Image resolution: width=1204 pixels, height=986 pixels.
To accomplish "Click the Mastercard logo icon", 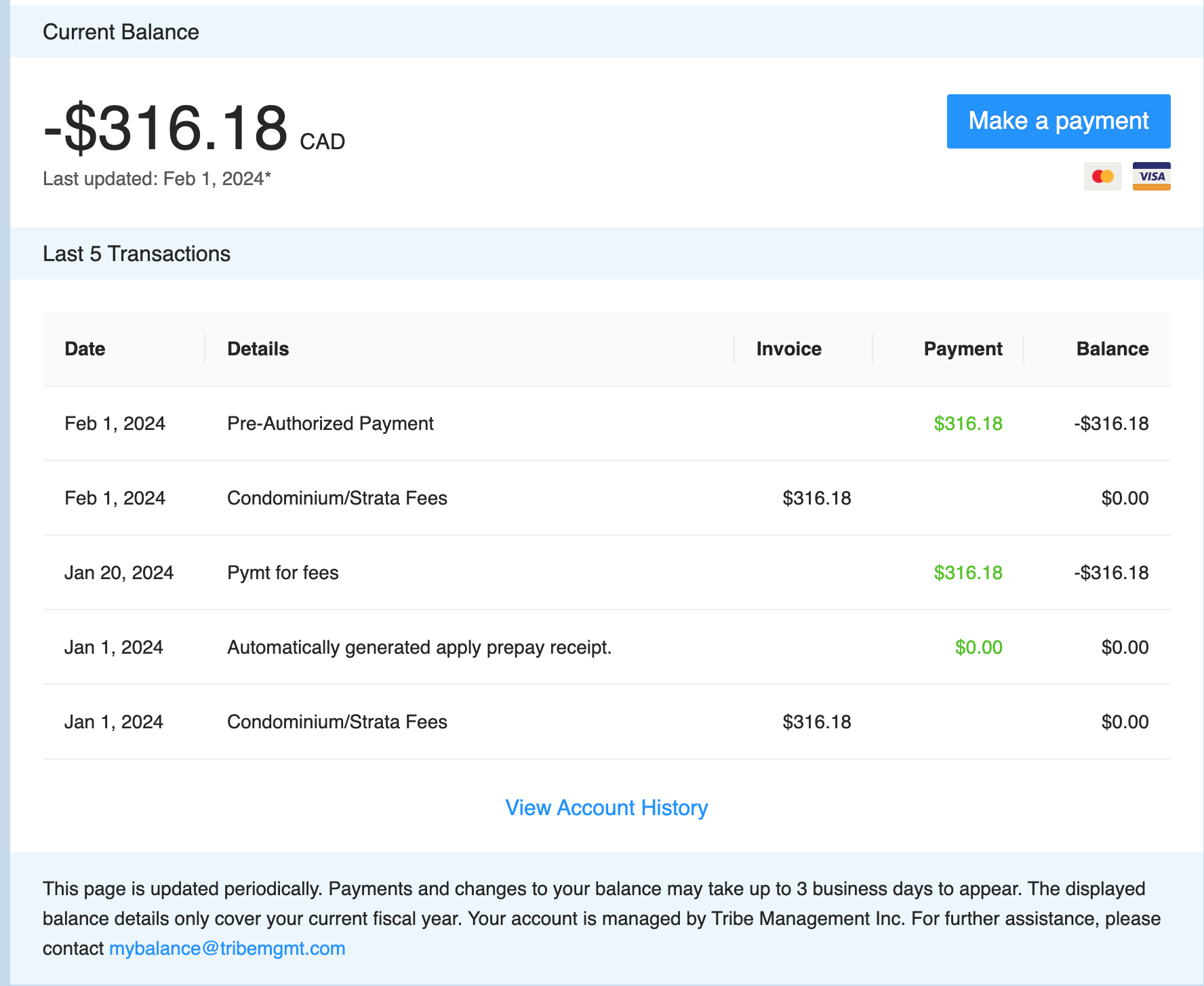I will pos(1103,176).
